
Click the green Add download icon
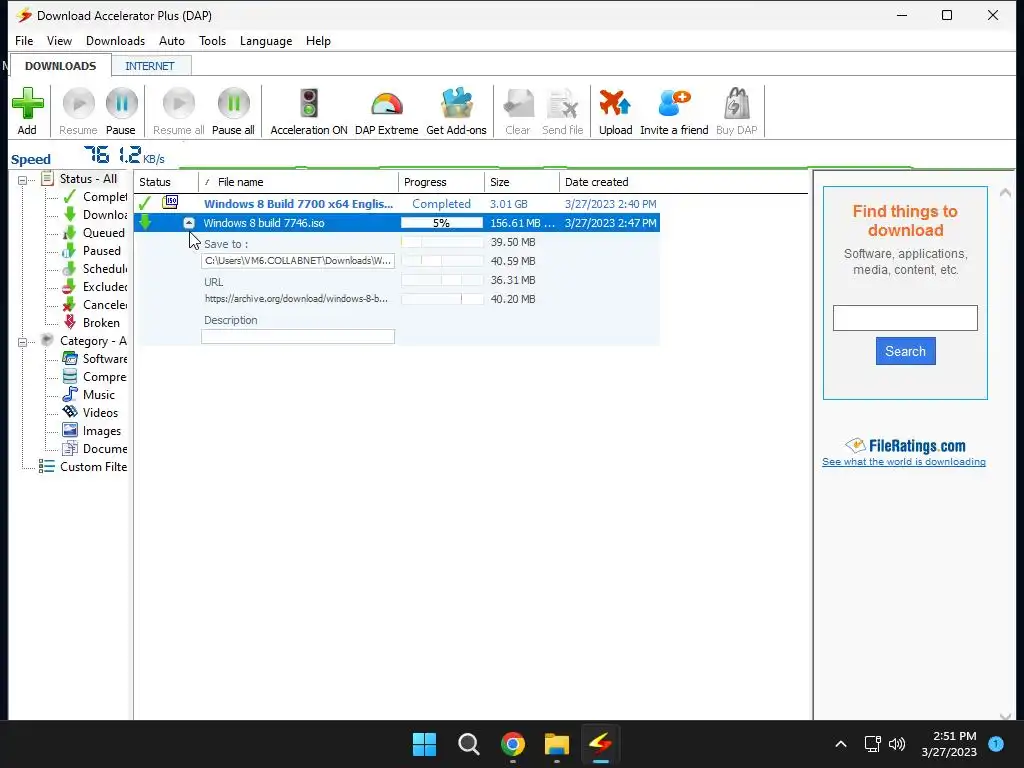pyautogui.click(x=27, y=104)
